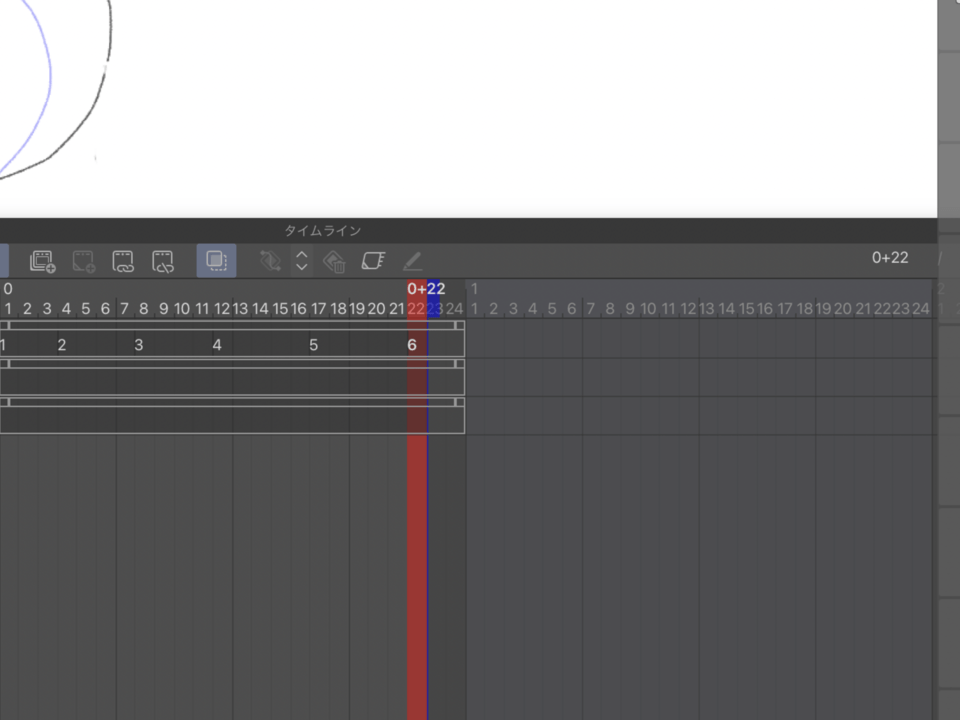Toggle the Enable onion skin button
Screen dimensions: 960x720
coord(216,261)
